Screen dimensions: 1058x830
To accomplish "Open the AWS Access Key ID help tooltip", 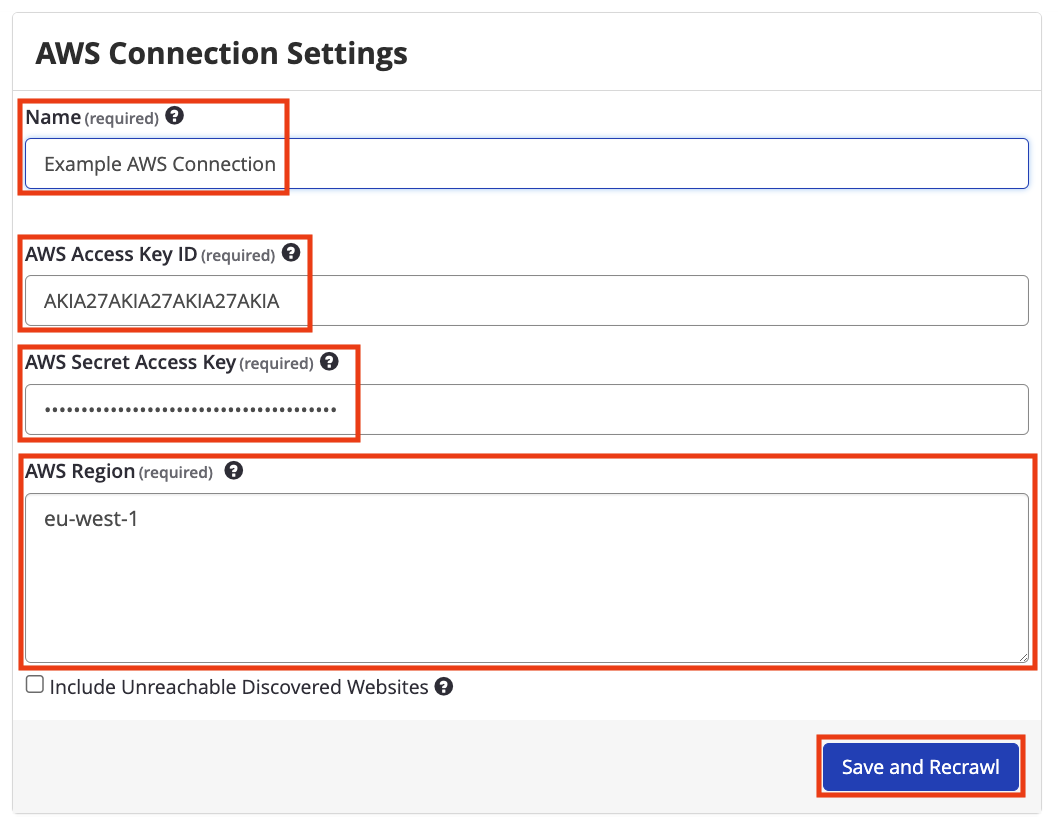I will click(x=291, y=254).
